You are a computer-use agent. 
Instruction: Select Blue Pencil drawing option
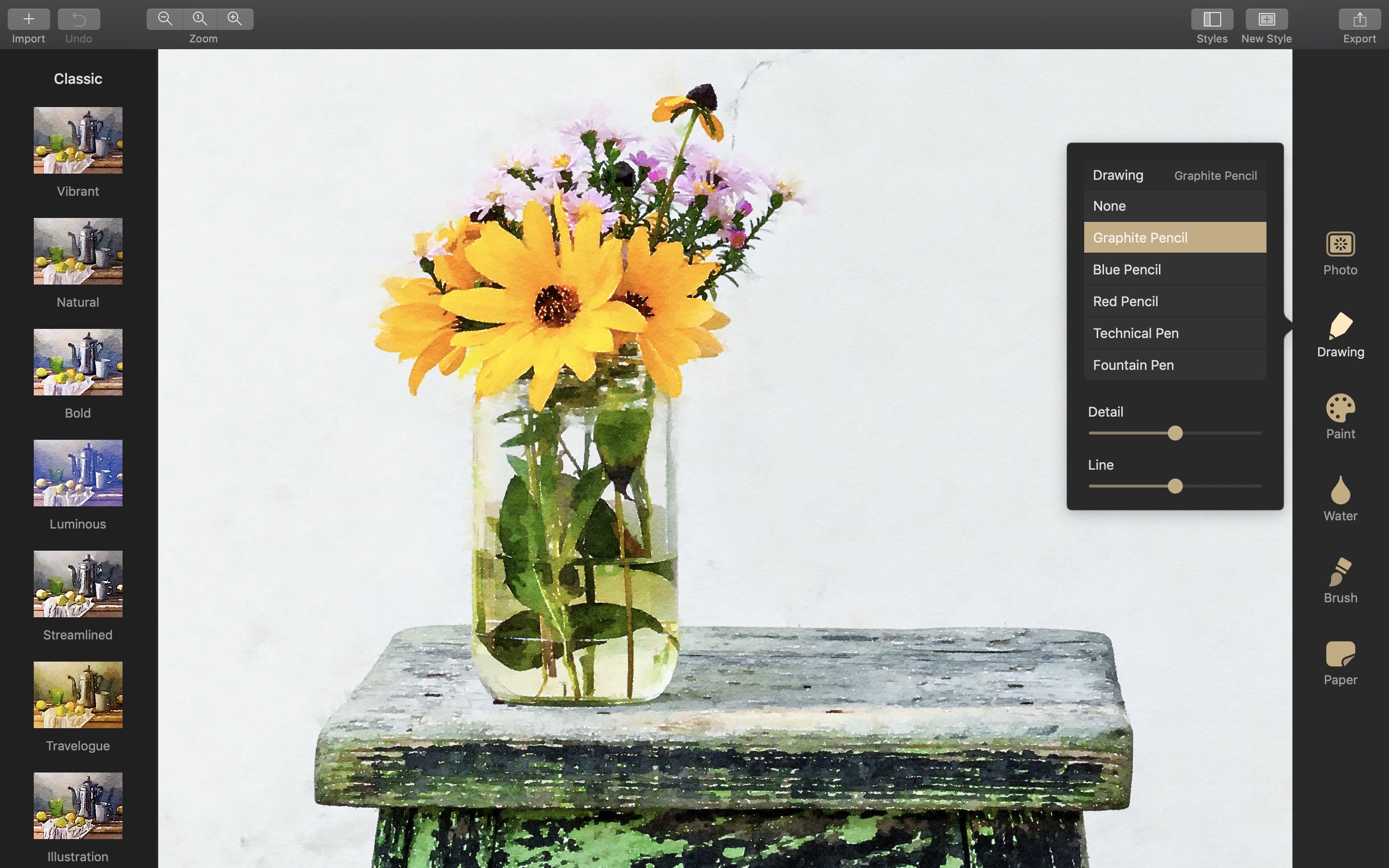click(x=1174, y=269)
